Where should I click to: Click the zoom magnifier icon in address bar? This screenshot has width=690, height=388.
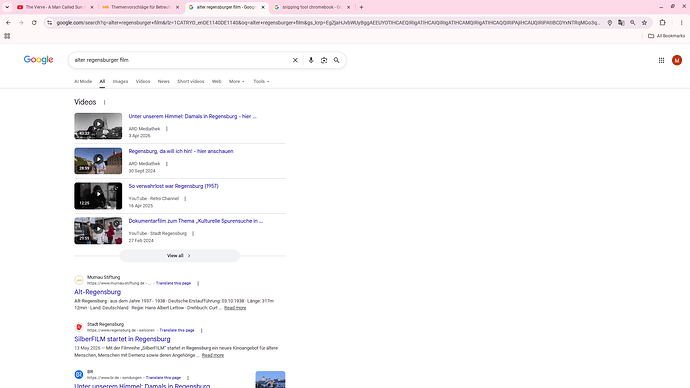(x=633, y=22)
